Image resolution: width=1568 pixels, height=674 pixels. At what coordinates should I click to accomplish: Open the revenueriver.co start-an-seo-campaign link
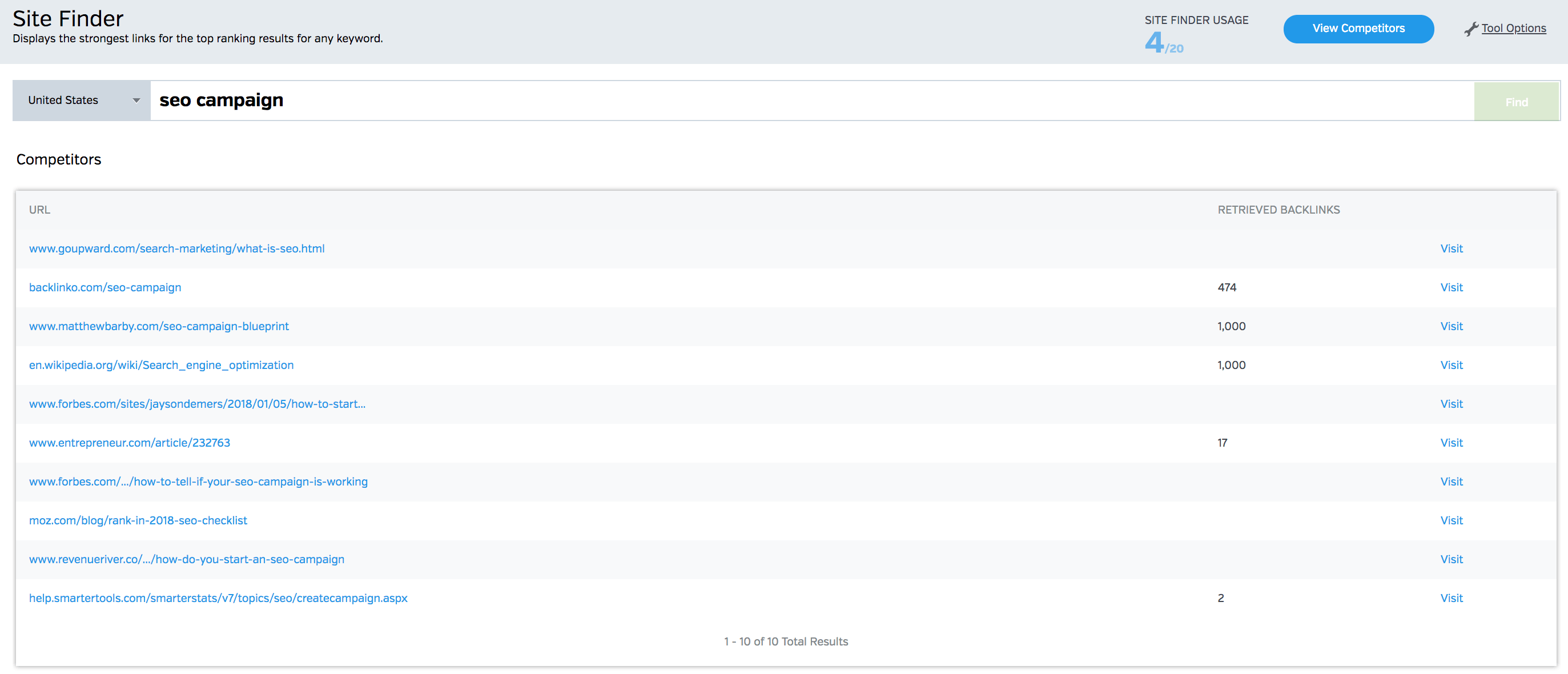point(186,560)
